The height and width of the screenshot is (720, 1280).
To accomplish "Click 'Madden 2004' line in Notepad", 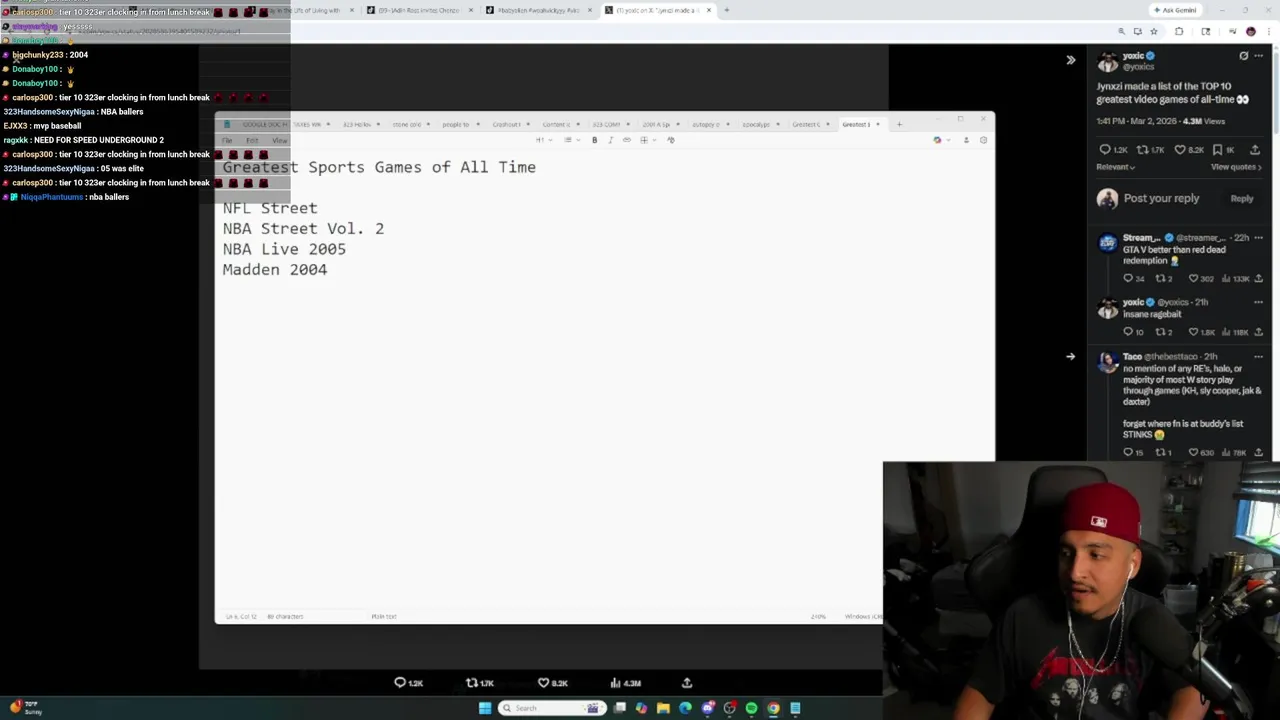I will pos(275,270).
